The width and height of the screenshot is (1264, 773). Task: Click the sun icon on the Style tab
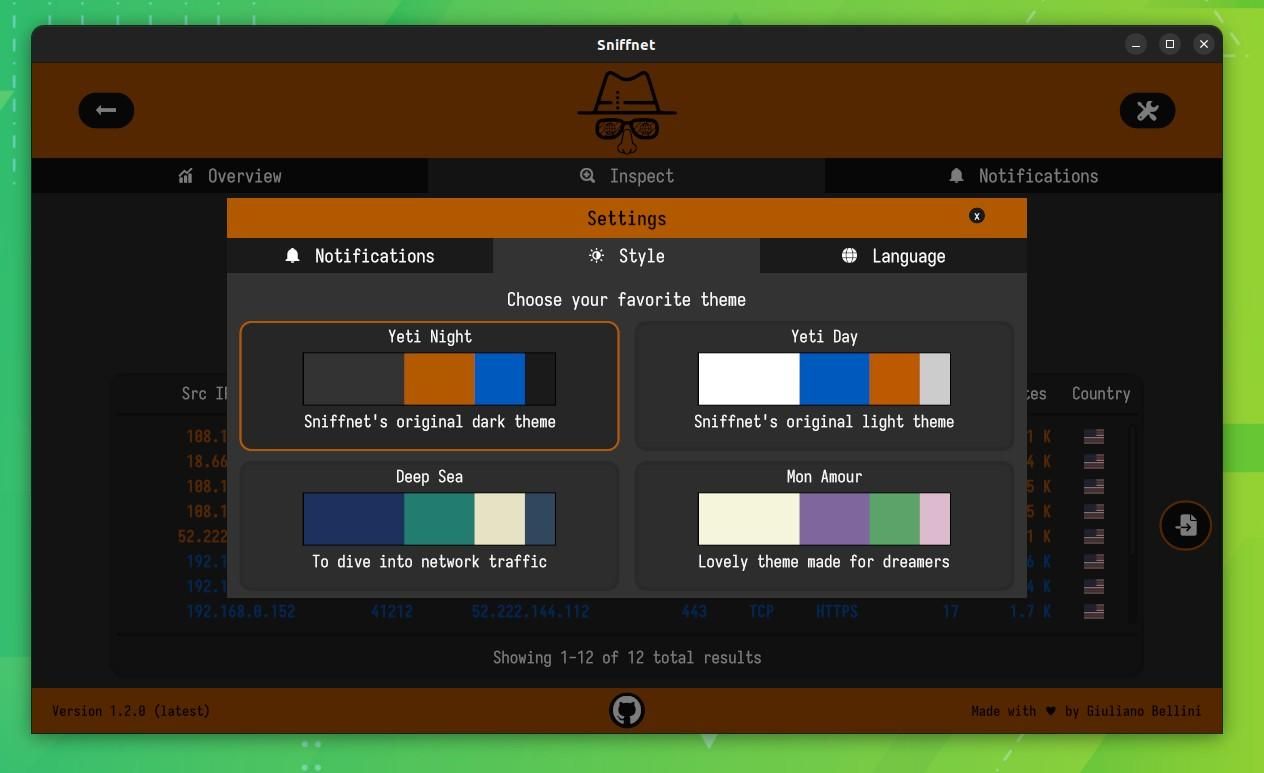click(x=597, y=256)
